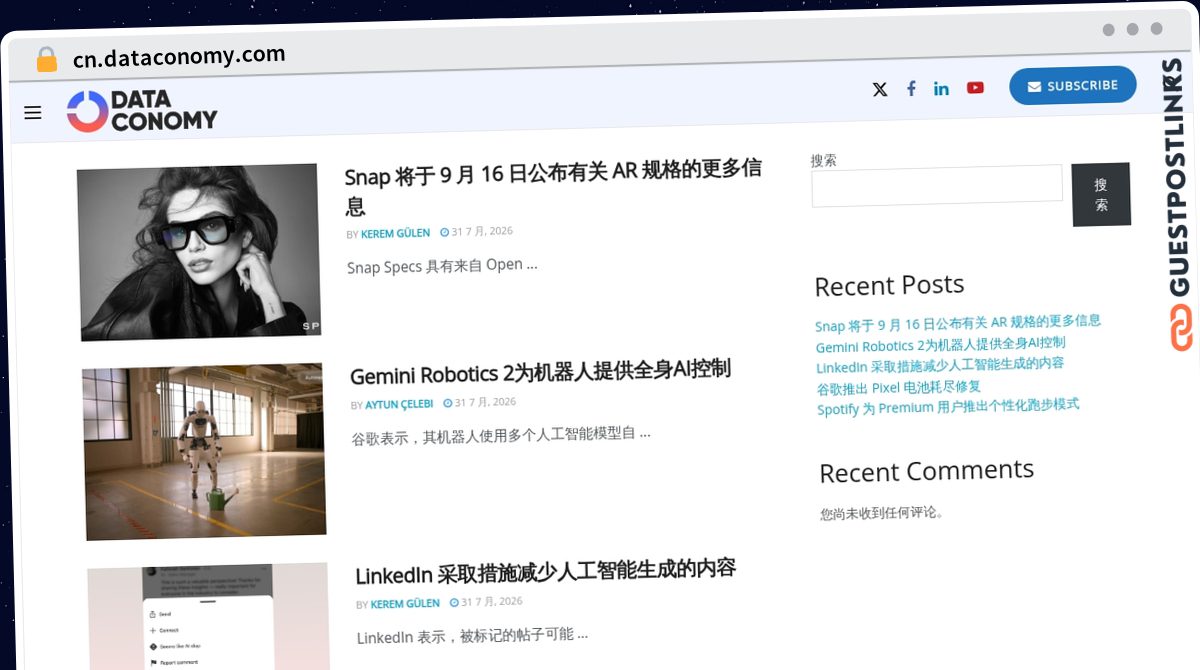Open the Snap AR glasses article thumbnail
1200x670 pixels.
(198, 252)
